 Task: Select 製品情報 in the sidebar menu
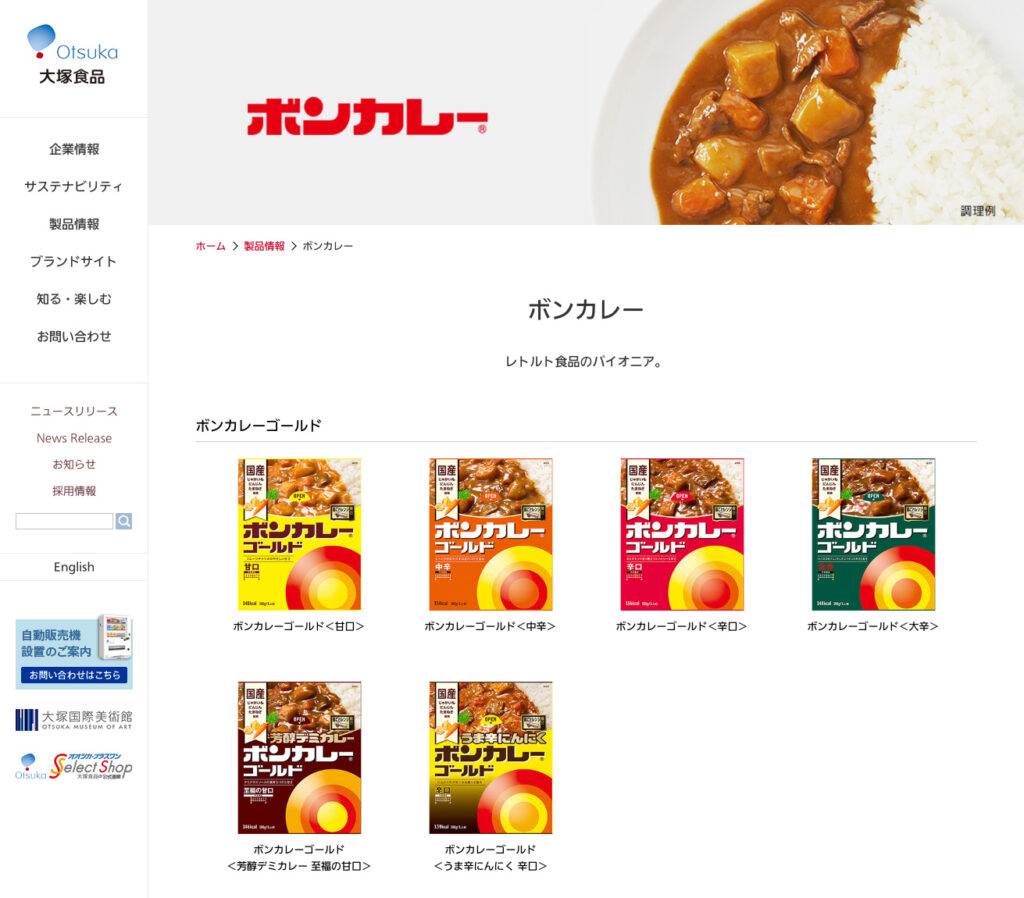tap(74, 224)
